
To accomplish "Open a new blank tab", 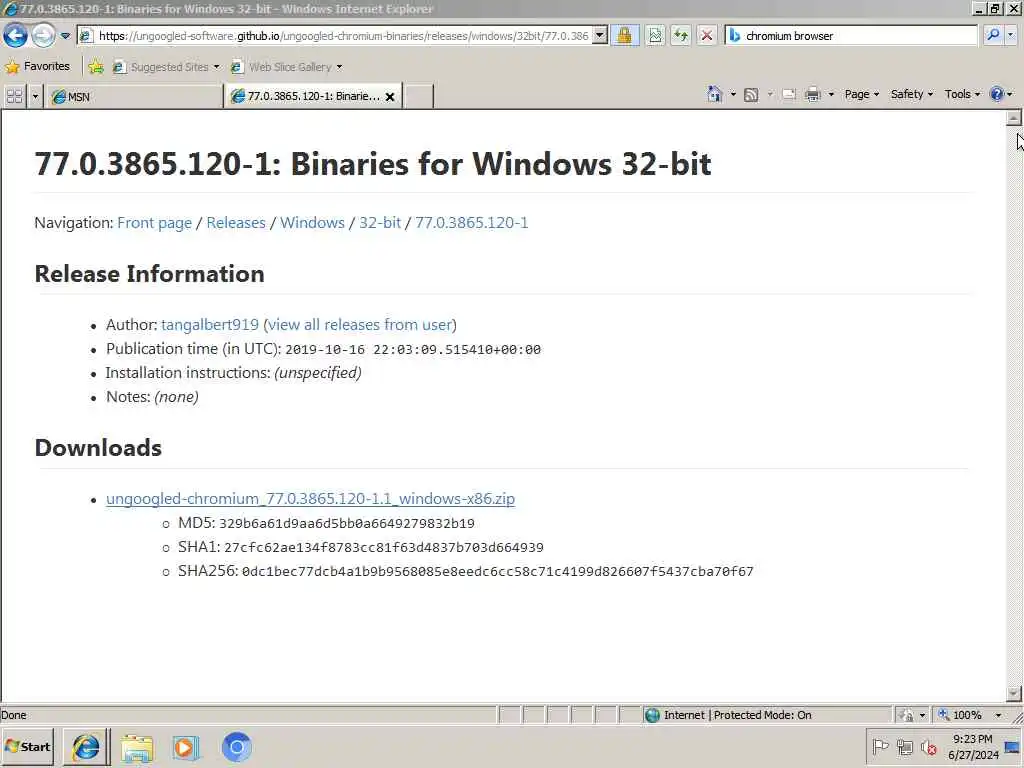I will [x=419, y=97].
